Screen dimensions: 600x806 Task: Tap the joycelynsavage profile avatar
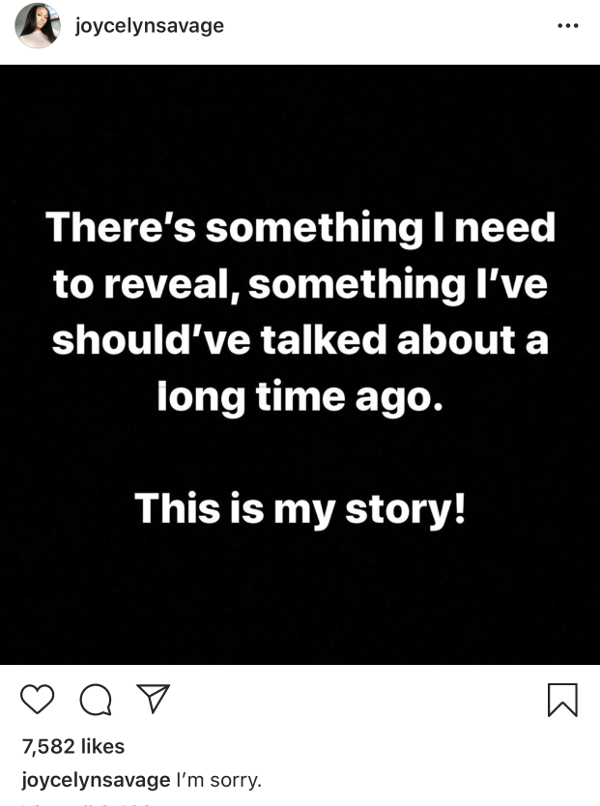pyautogui.click(x=37, y=26)
